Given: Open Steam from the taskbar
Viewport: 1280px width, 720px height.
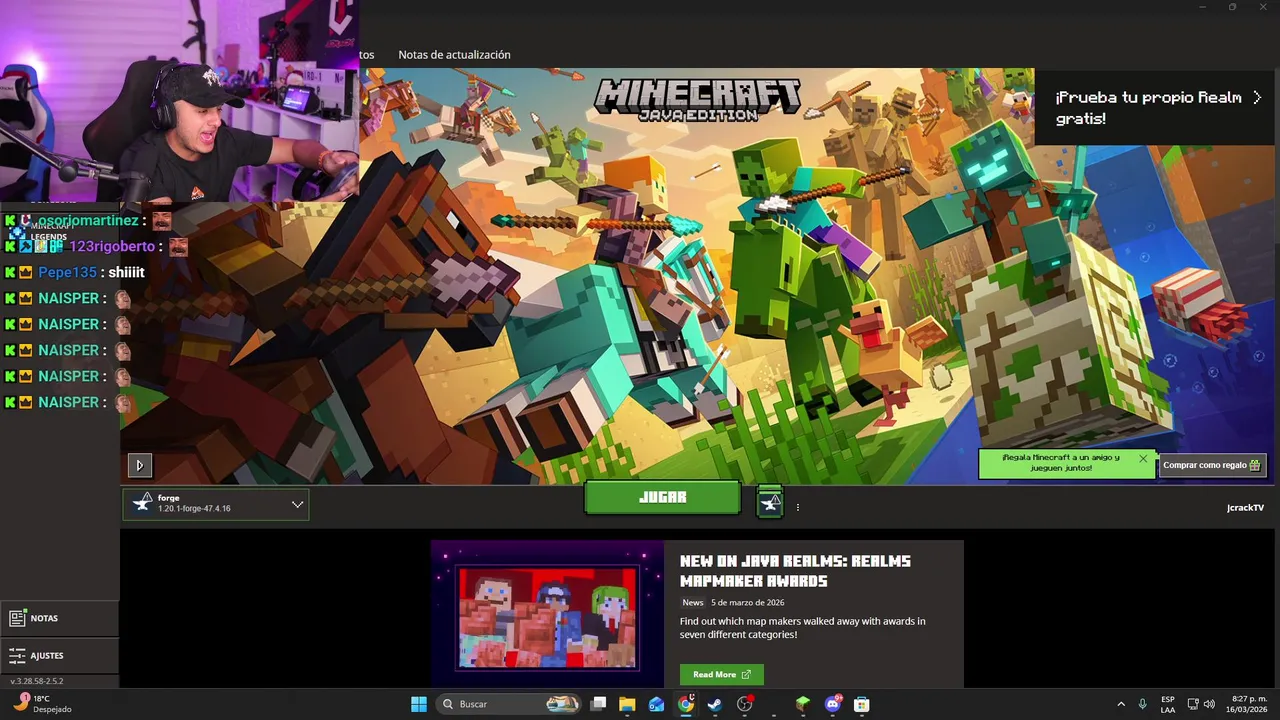Looking at the screenshot, I should 715,704.
